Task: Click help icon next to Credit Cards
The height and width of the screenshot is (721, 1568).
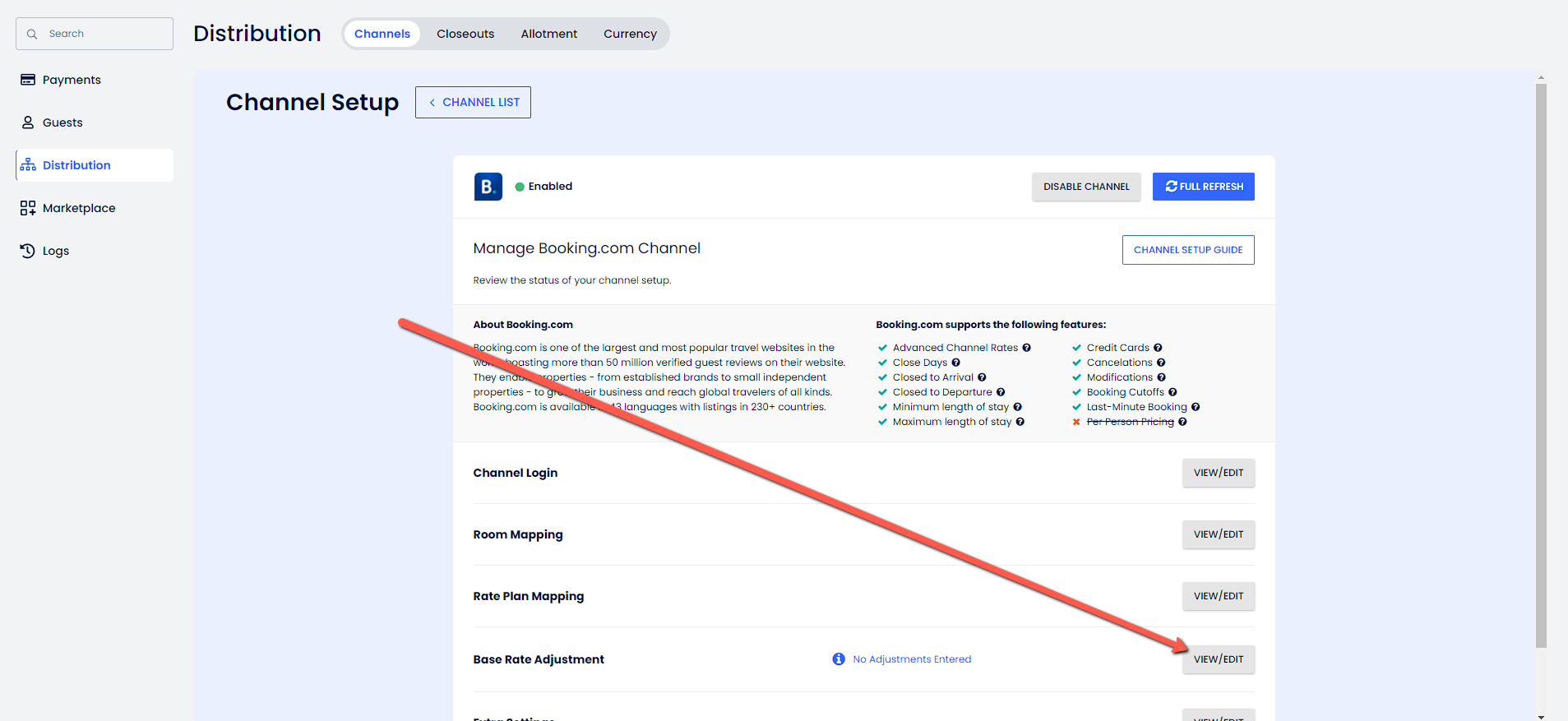Action: pos(1158,348)
